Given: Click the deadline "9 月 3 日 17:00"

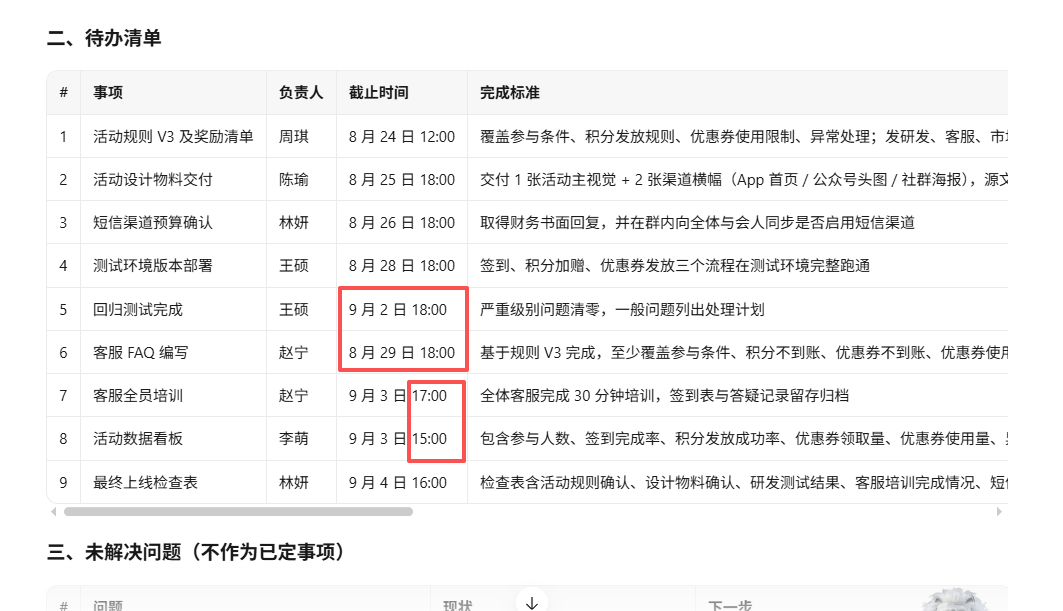Looking at the screenshot, I should coord(398,396).
